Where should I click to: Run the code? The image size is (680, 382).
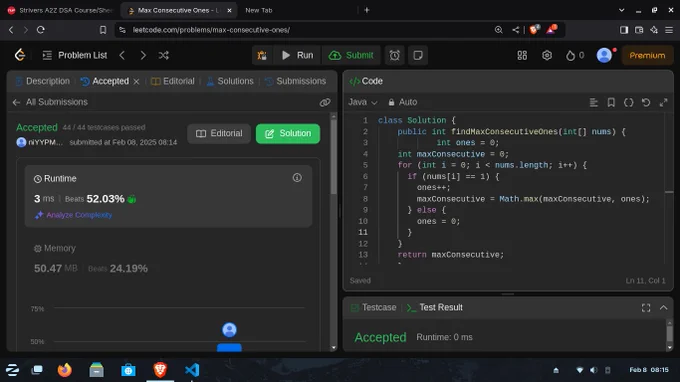pos(297,56)
